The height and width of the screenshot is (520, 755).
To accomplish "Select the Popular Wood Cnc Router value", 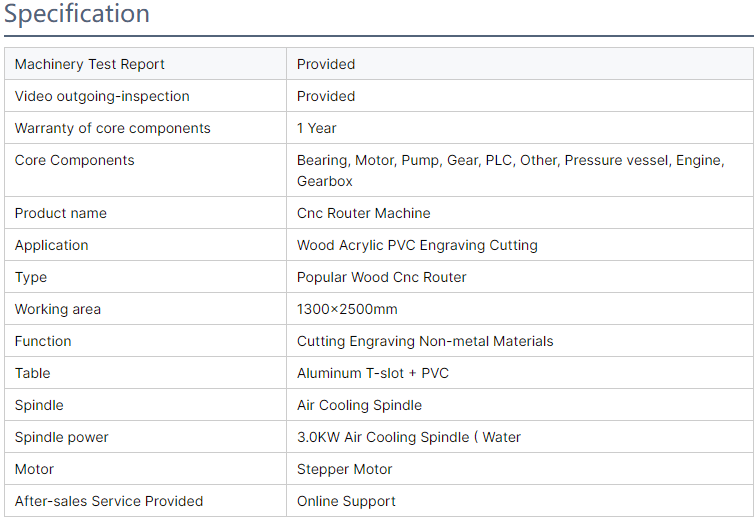I will tap(382, 277).
